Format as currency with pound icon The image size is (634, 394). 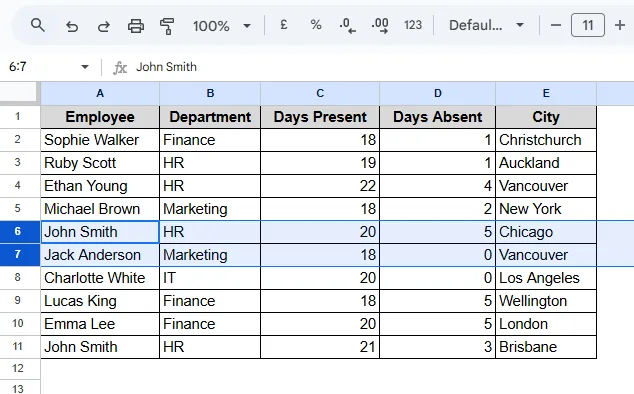(284, 25)
